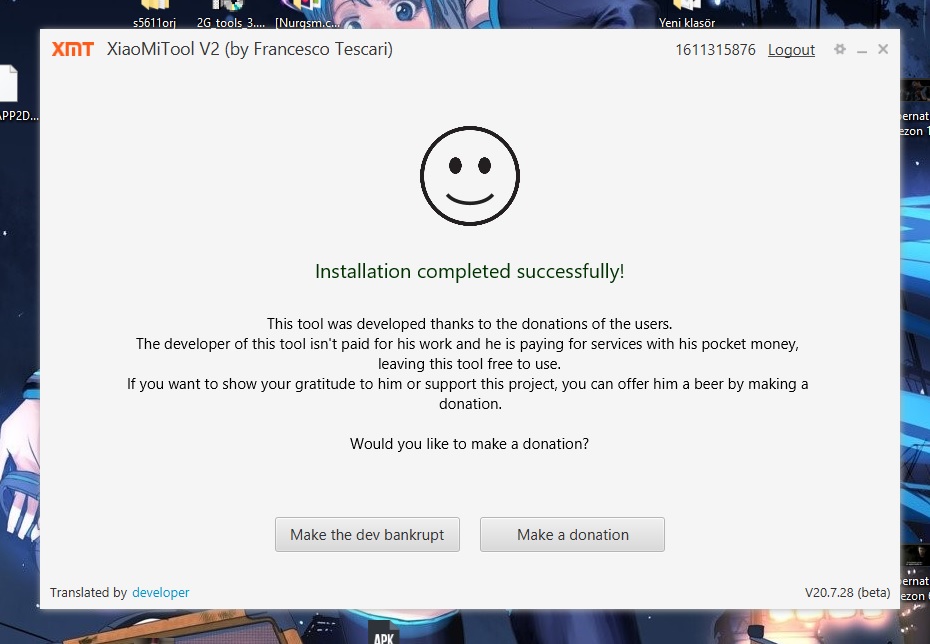Open XiaoMiTool settings gear
The height and width of the screenshot is (644, 930).
[840, 49]
